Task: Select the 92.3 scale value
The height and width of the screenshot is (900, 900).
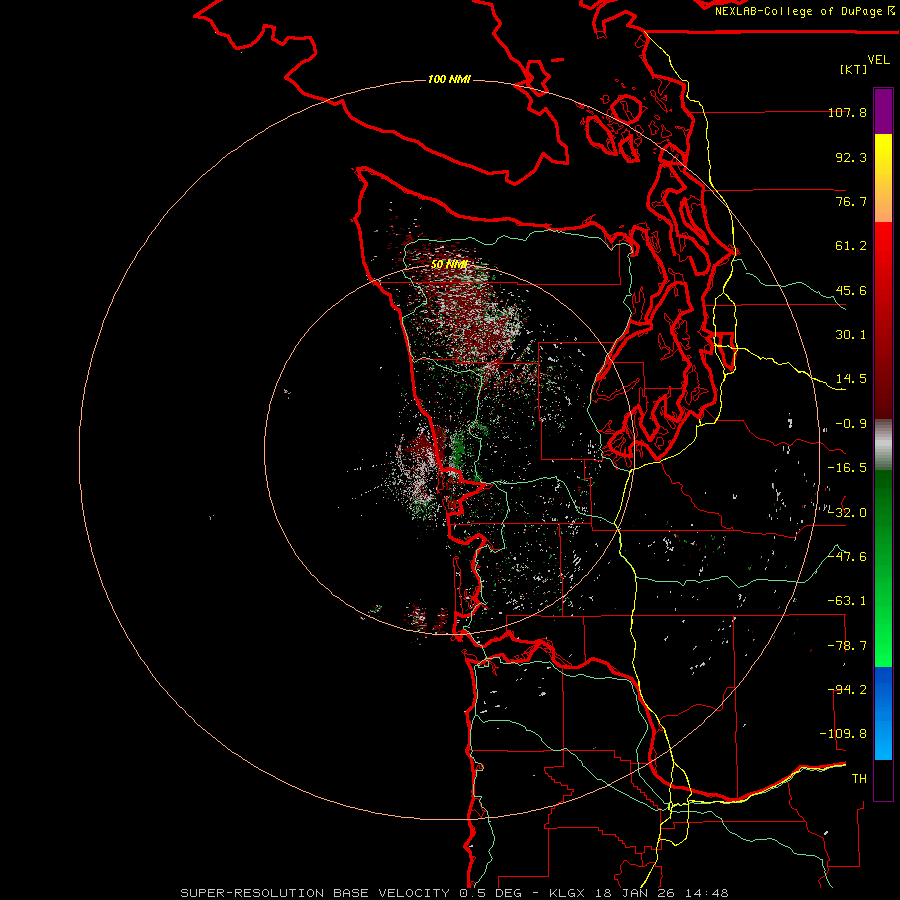Action: click(x=851, y=157)
